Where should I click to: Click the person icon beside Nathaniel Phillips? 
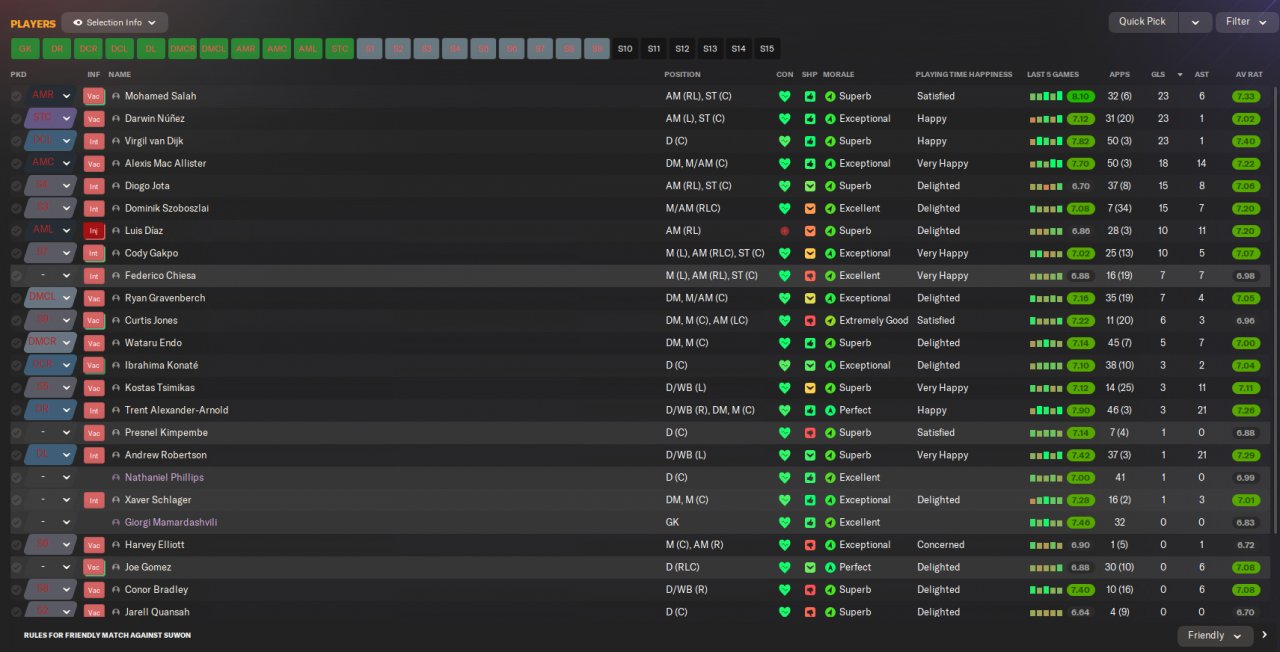(116, 478)
